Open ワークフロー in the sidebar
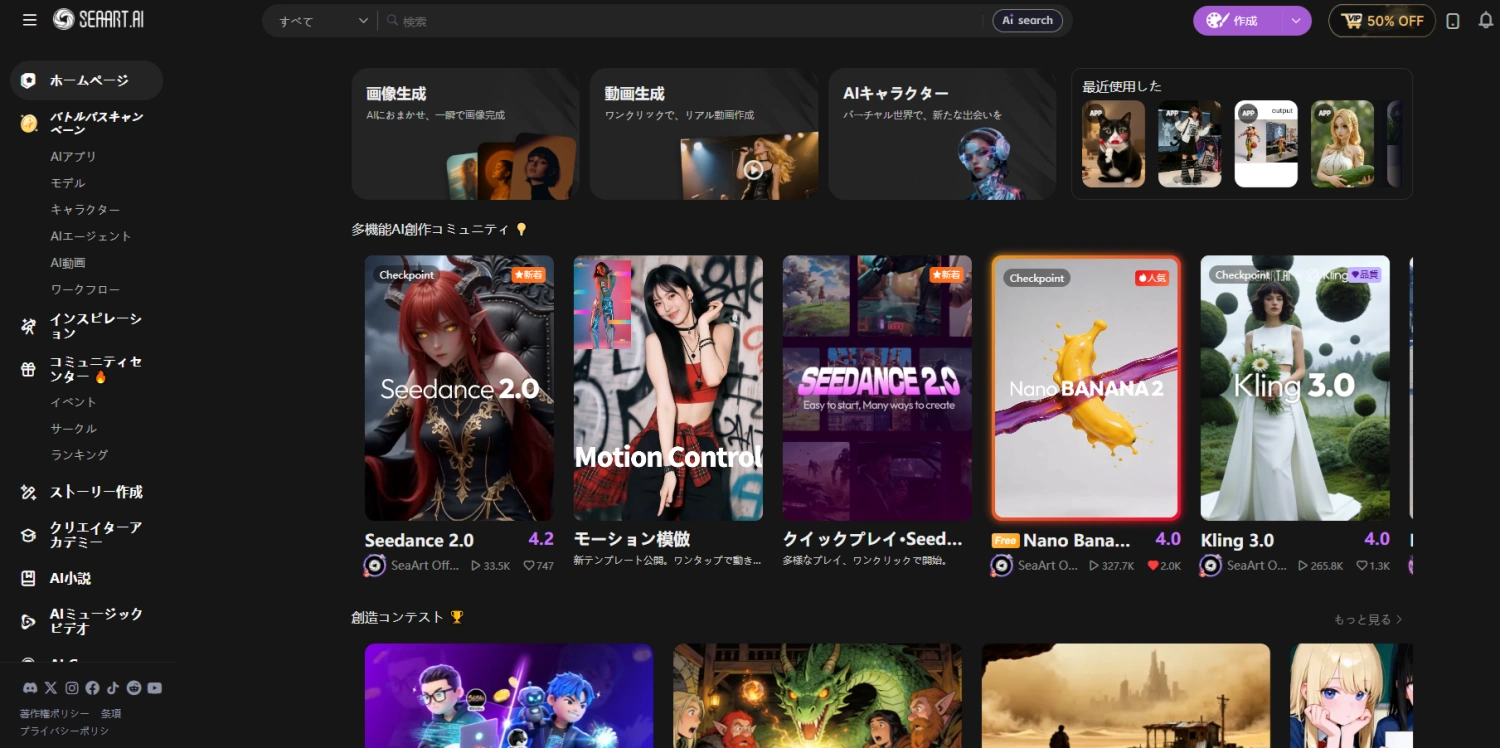The image size is (1500, 748). pos(85,289)
